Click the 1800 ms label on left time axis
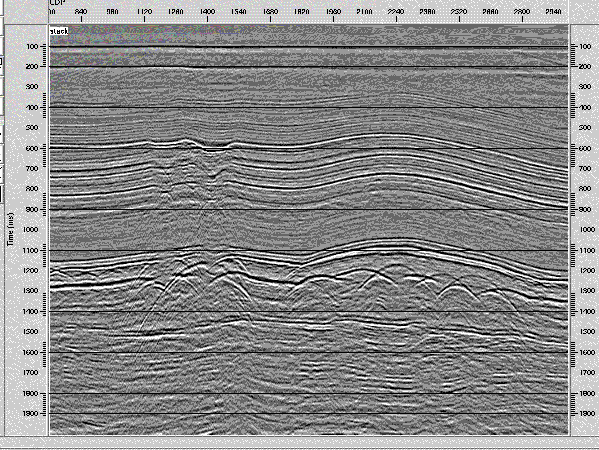Image resolution: width=599 pixels, height=450 pixels. (31, 393)
